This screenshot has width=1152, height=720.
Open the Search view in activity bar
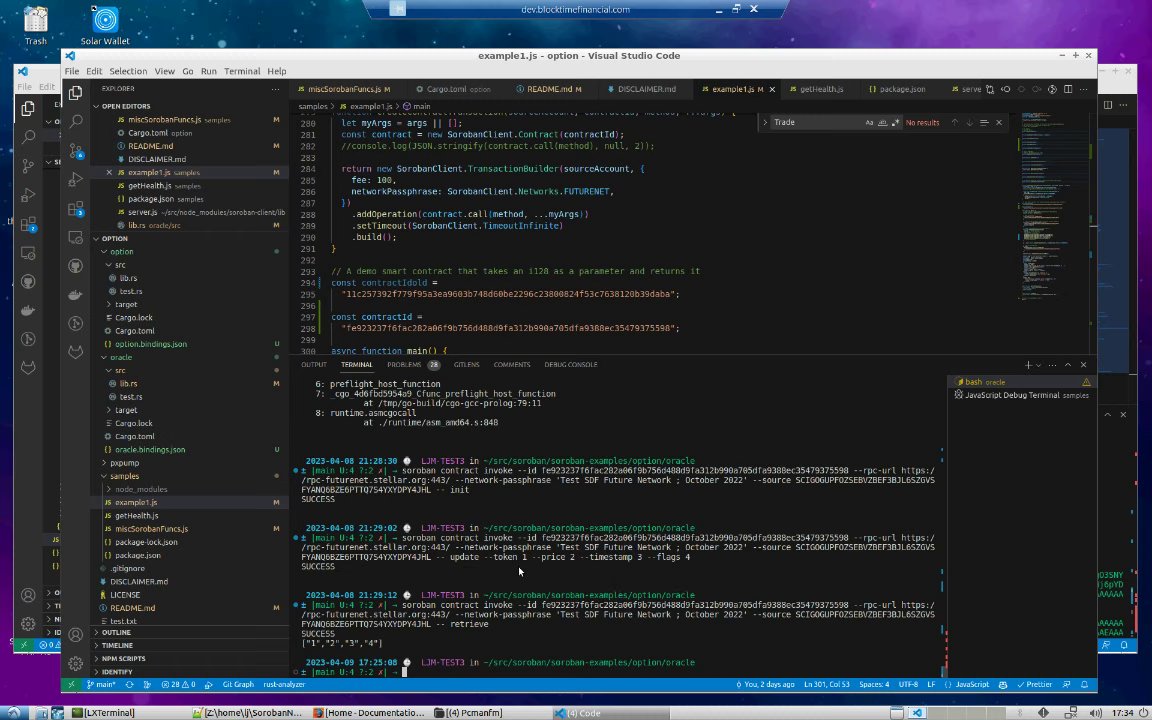pyautogui.click(x=75, y=121)
